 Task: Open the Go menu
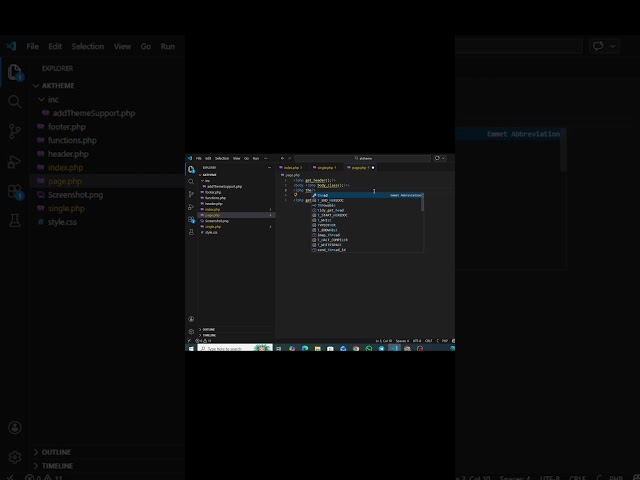pyautogui.click(x=247, y=158)
